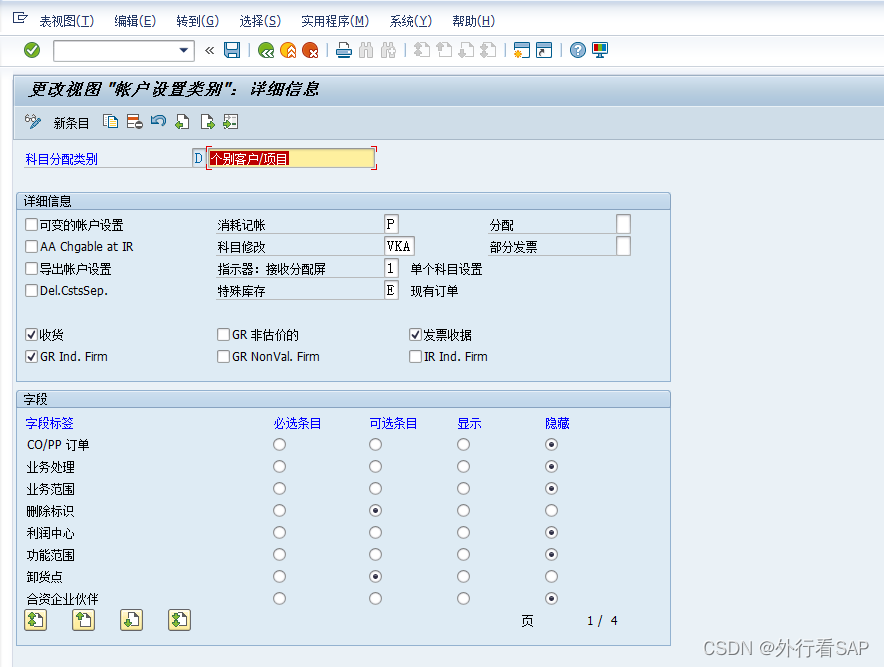Click the 特殊库存 field containing E
Screen dimensions: 884x667
pos(391,290)
